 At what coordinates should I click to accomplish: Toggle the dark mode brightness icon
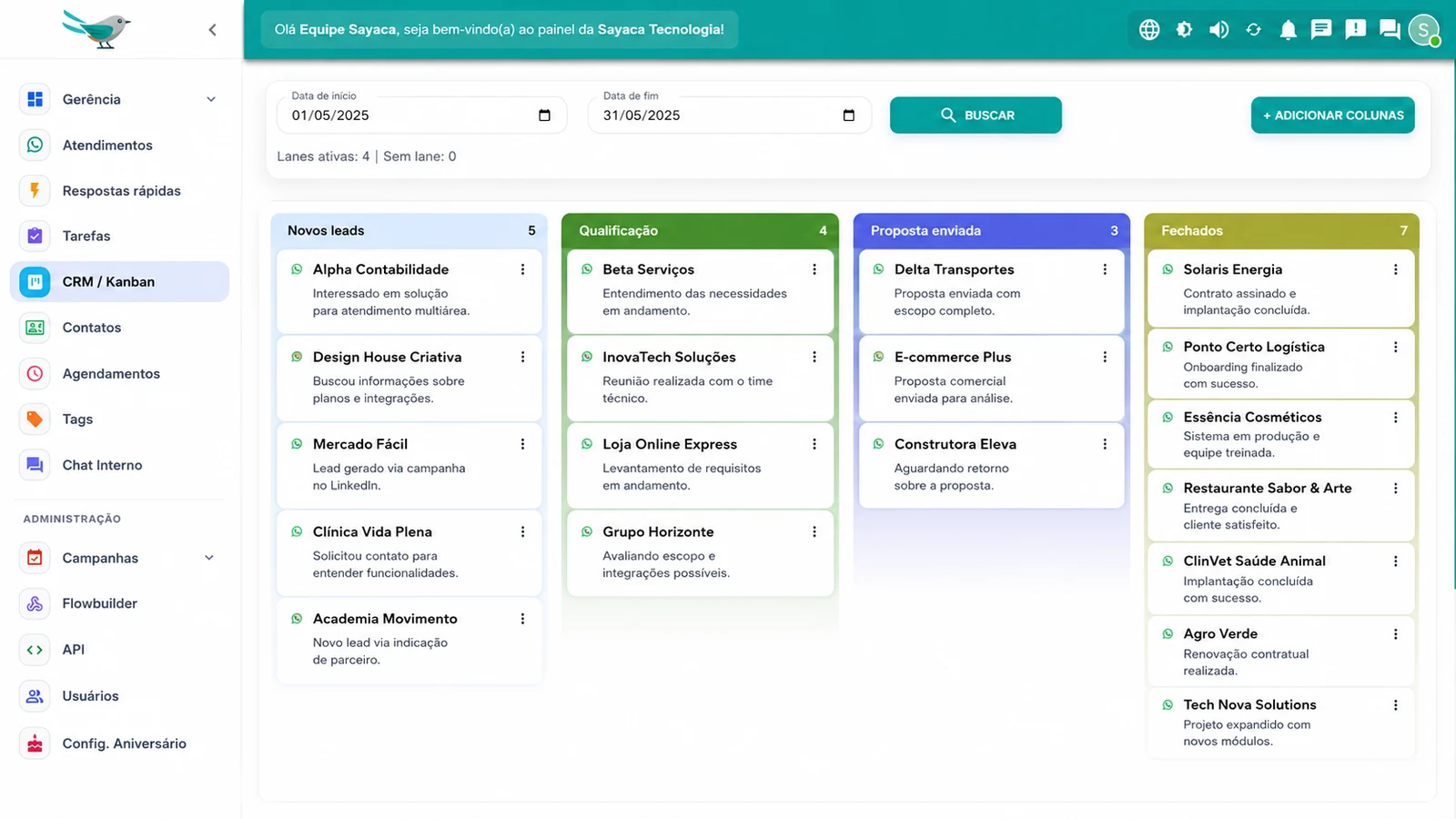tap(1184, 29)
